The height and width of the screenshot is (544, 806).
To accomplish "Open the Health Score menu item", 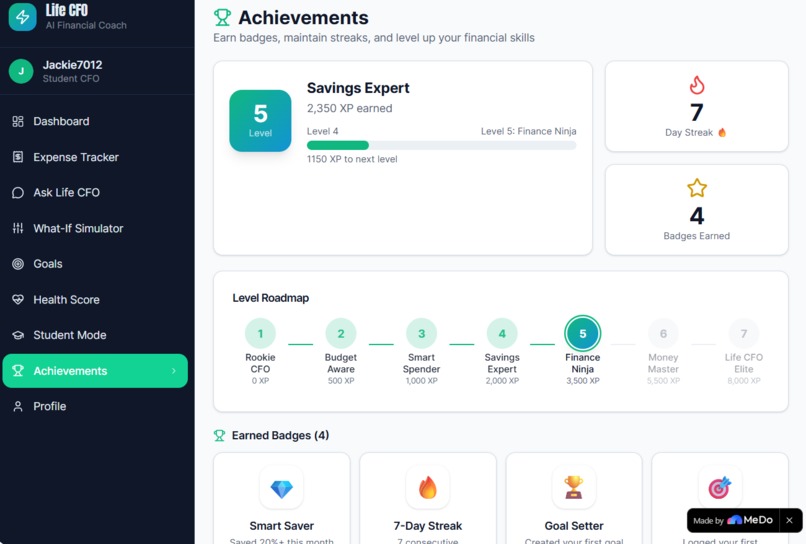I will (x=95, y=299).
